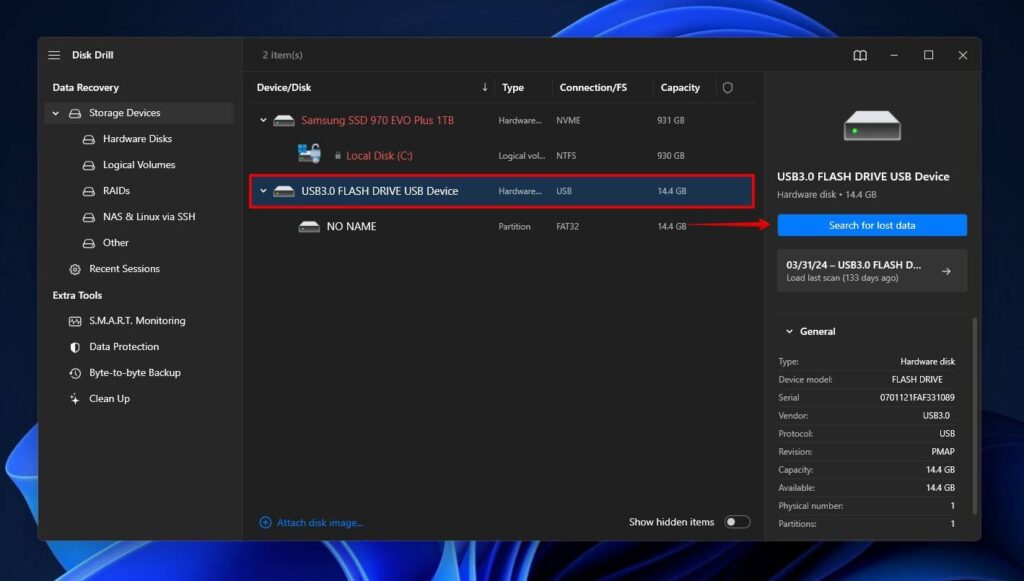Load the 03/31/24 last scan session
Viewport: 1024px width, 581px height.
871,270
